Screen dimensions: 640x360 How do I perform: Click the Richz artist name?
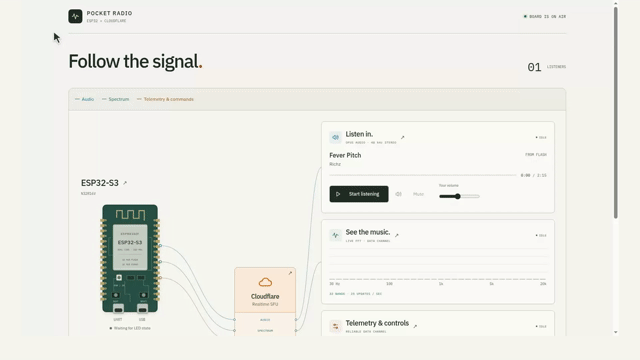pos(335,164)
